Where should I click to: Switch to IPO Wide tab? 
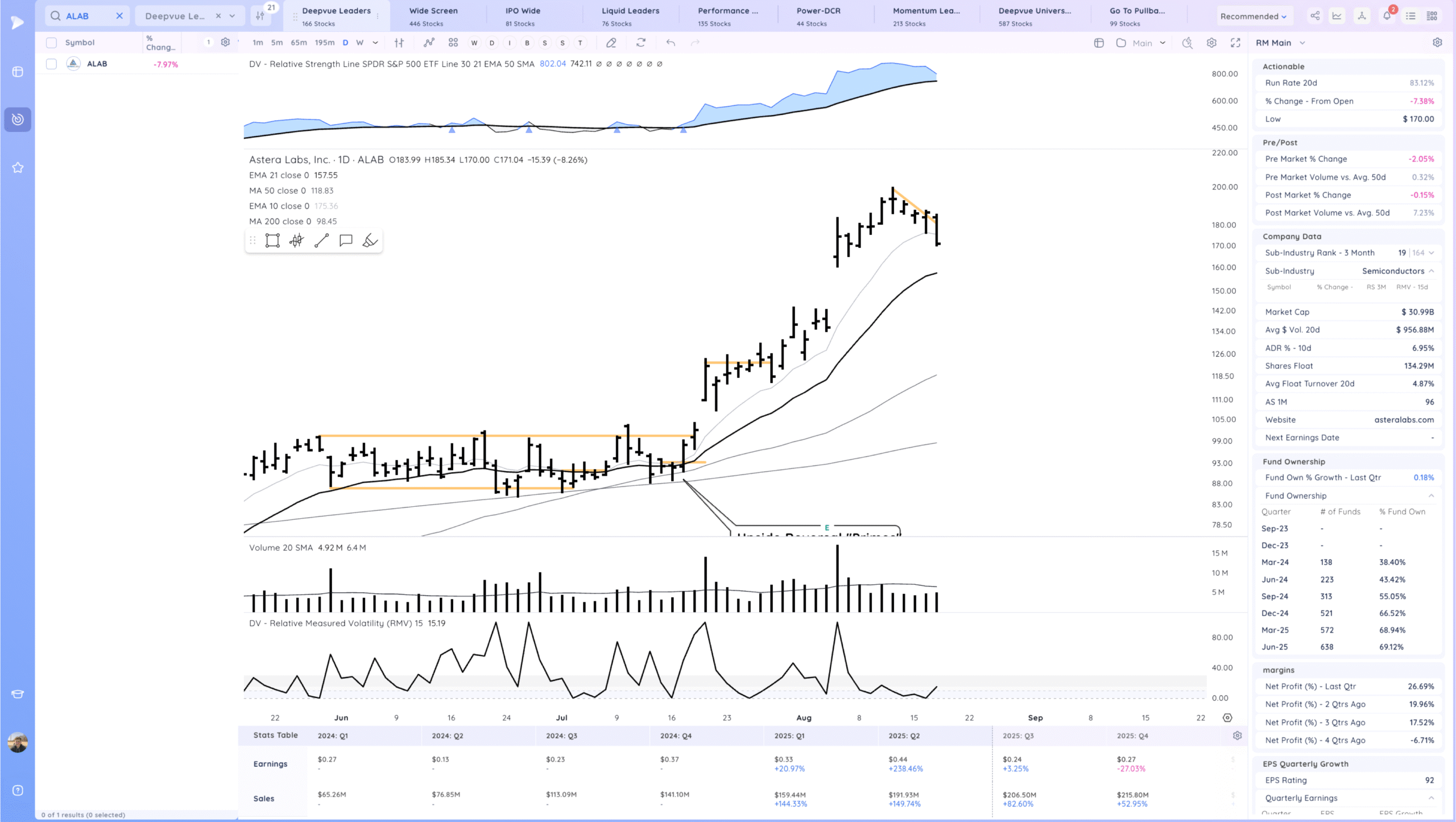click(535, 16)
